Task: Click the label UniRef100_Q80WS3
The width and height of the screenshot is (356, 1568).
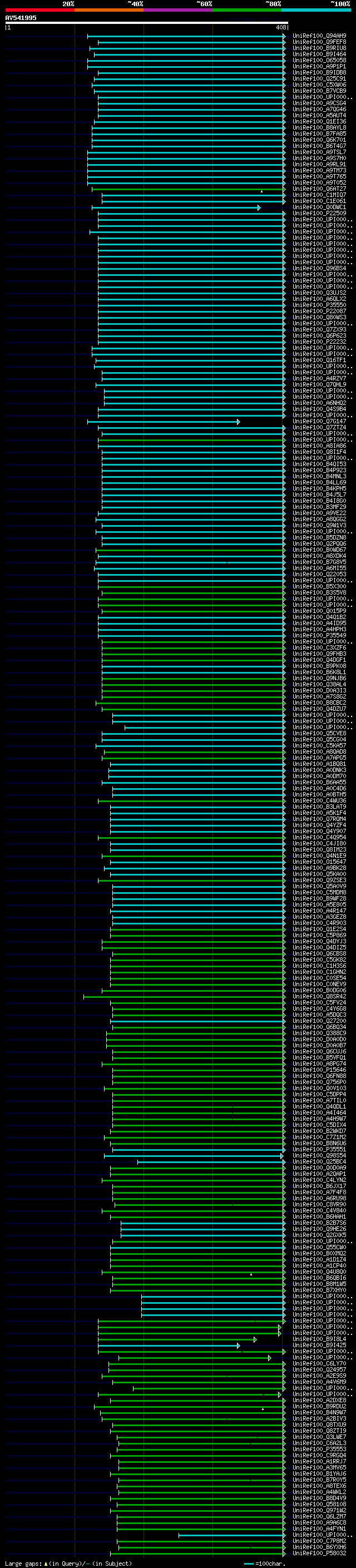Action: pos(319,317)
